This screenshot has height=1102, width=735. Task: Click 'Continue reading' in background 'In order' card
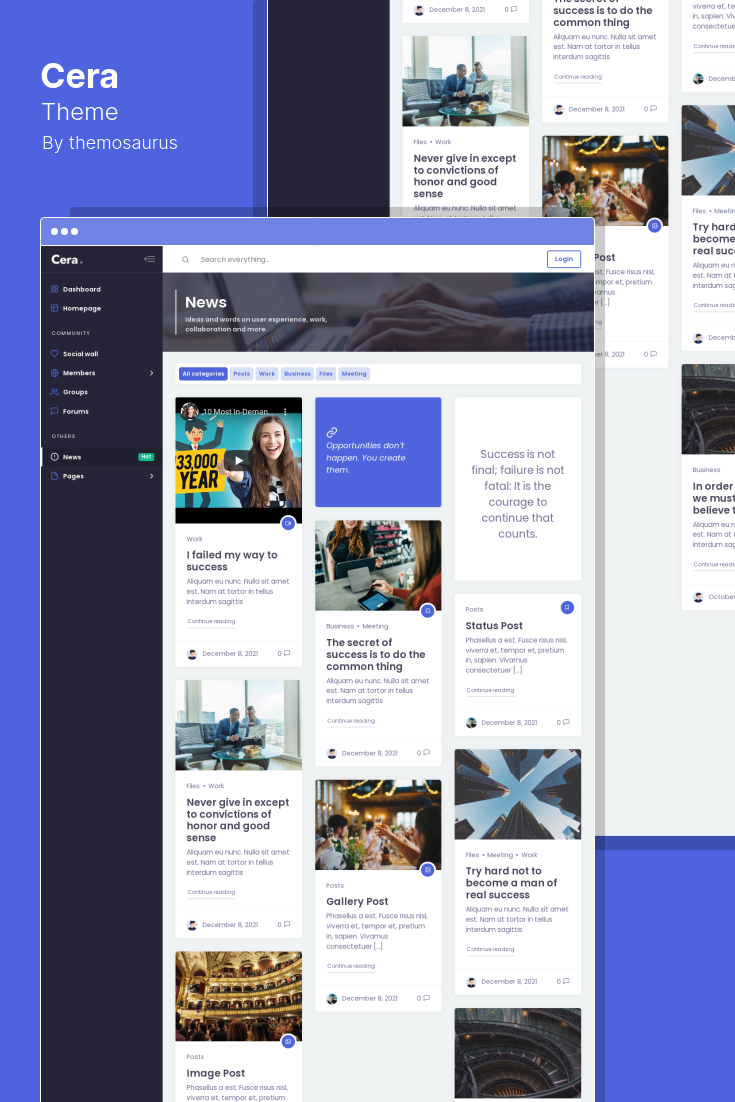point(714,564)
